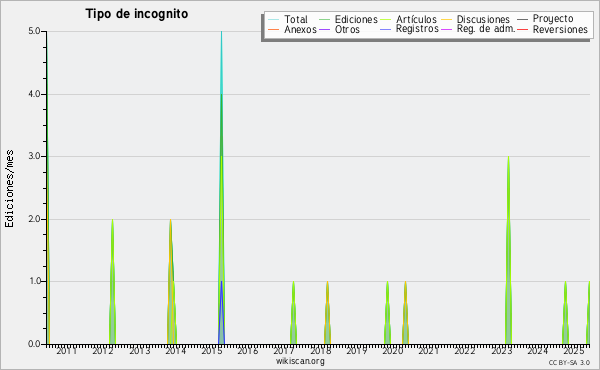
Task: Click the small blue Registros spike in 2015
Action: point(221,314)
